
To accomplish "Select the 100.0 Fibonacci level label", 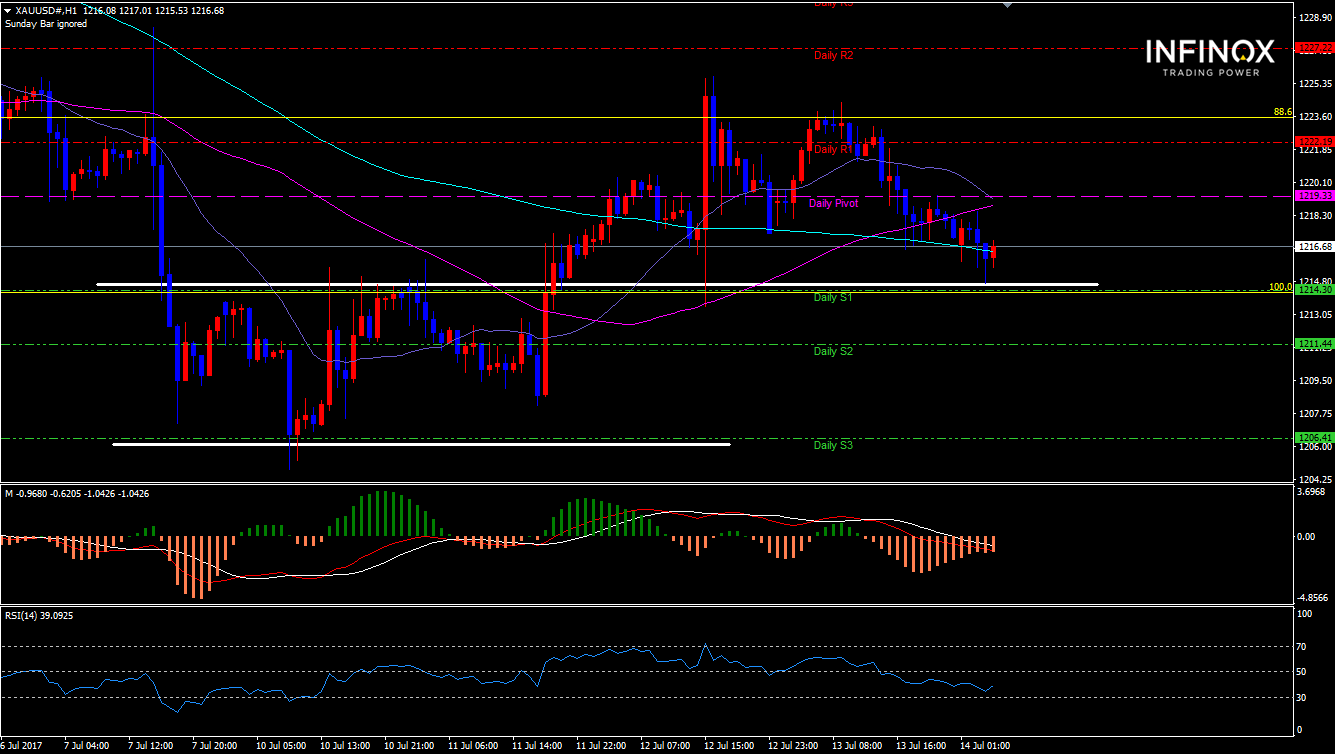I will click(x=1280, y=287).
